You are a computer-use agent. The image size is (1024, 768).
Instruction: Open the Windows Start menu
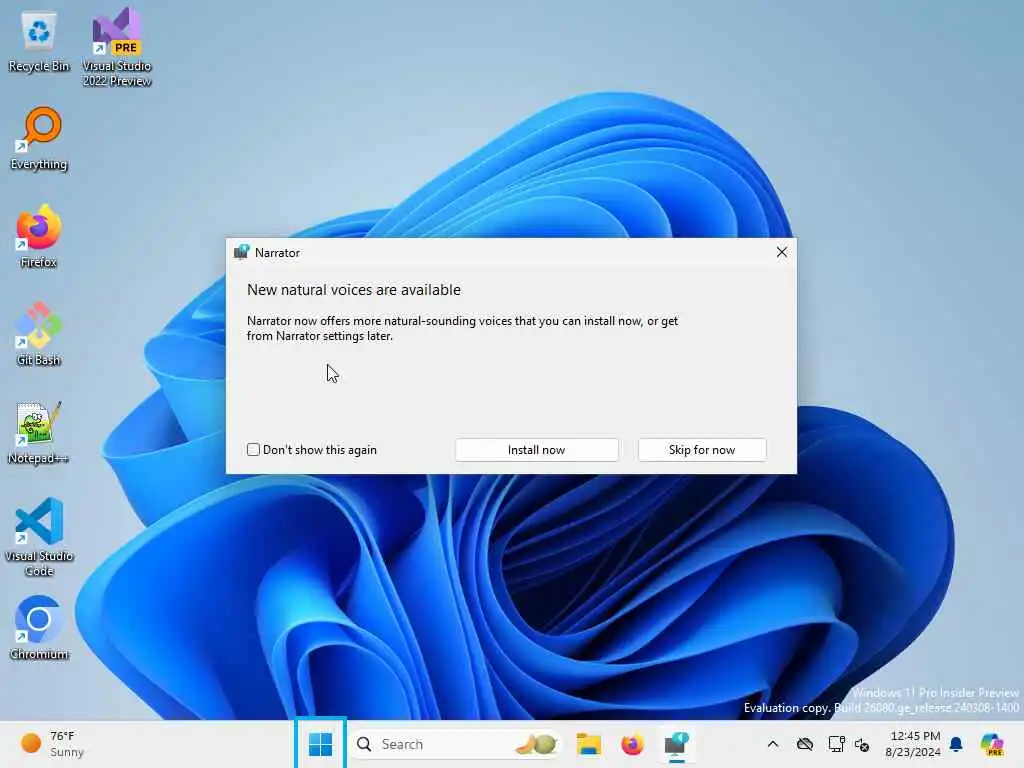click(320, 744)
